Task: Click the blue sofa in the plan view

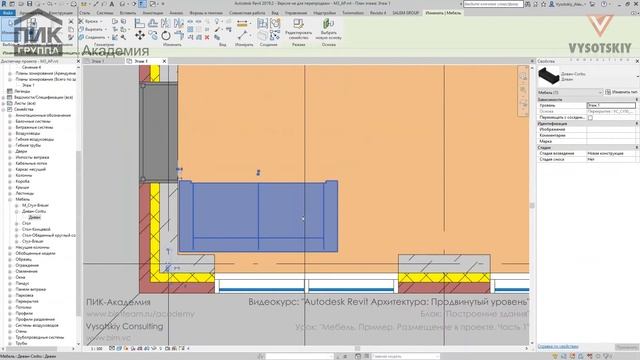Action: click(x=258, y=216)
